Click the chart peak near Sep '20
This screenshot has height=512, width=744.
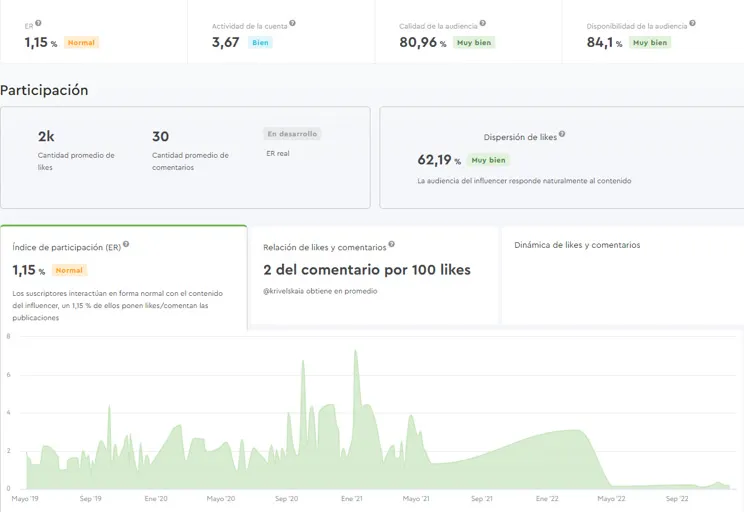click(303, 362)
